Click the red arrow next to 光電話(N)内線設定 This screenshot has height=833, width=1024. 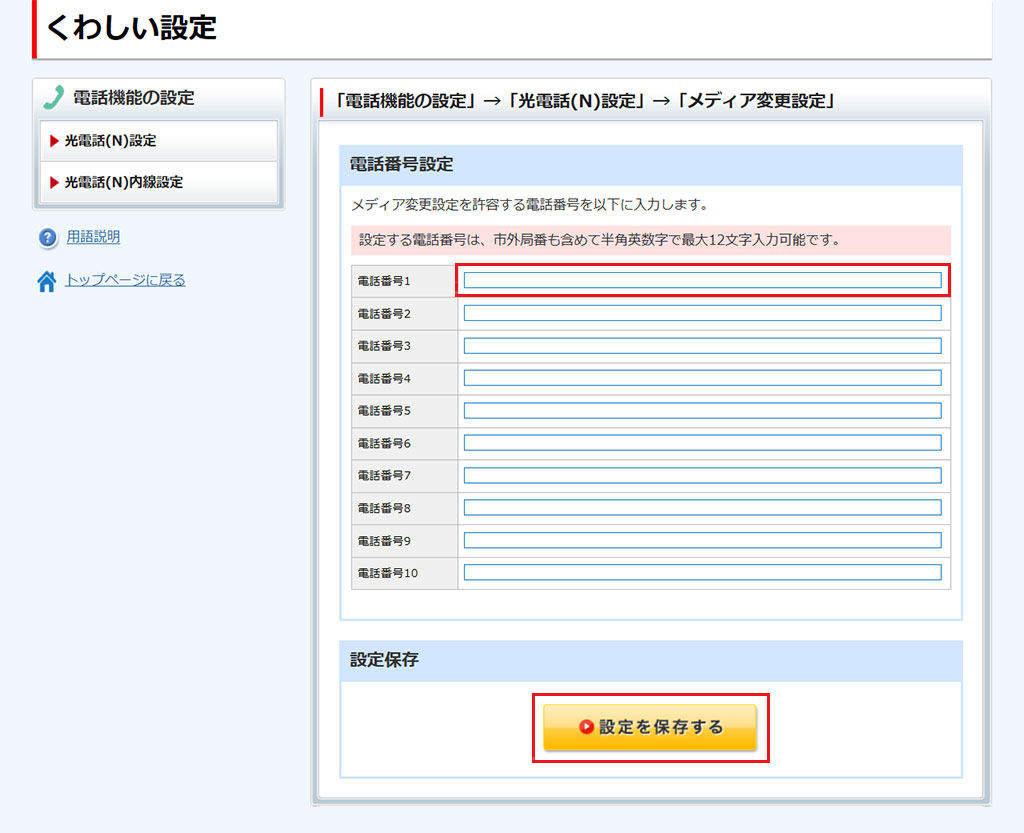coord(55,183)
